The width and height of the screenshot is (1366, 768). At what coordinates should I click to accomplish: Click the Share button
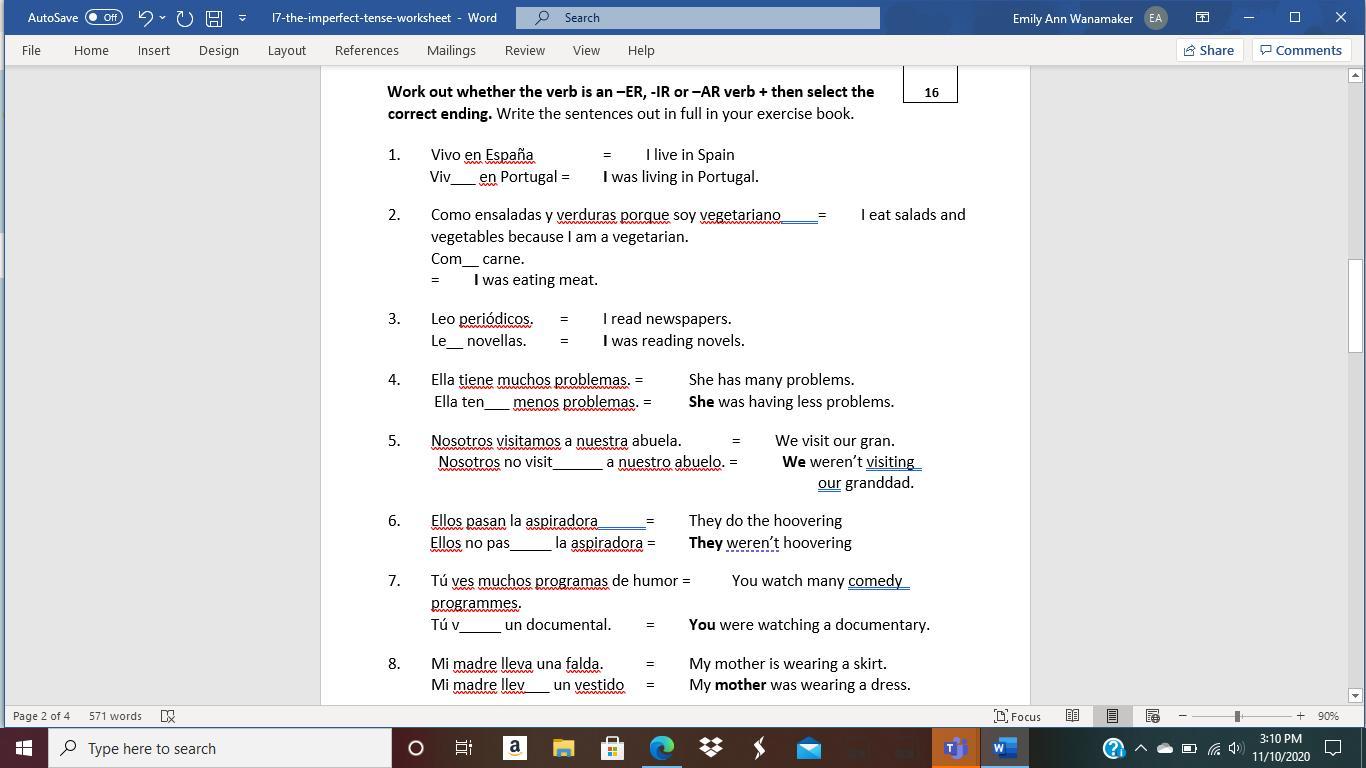[1208, 50]
